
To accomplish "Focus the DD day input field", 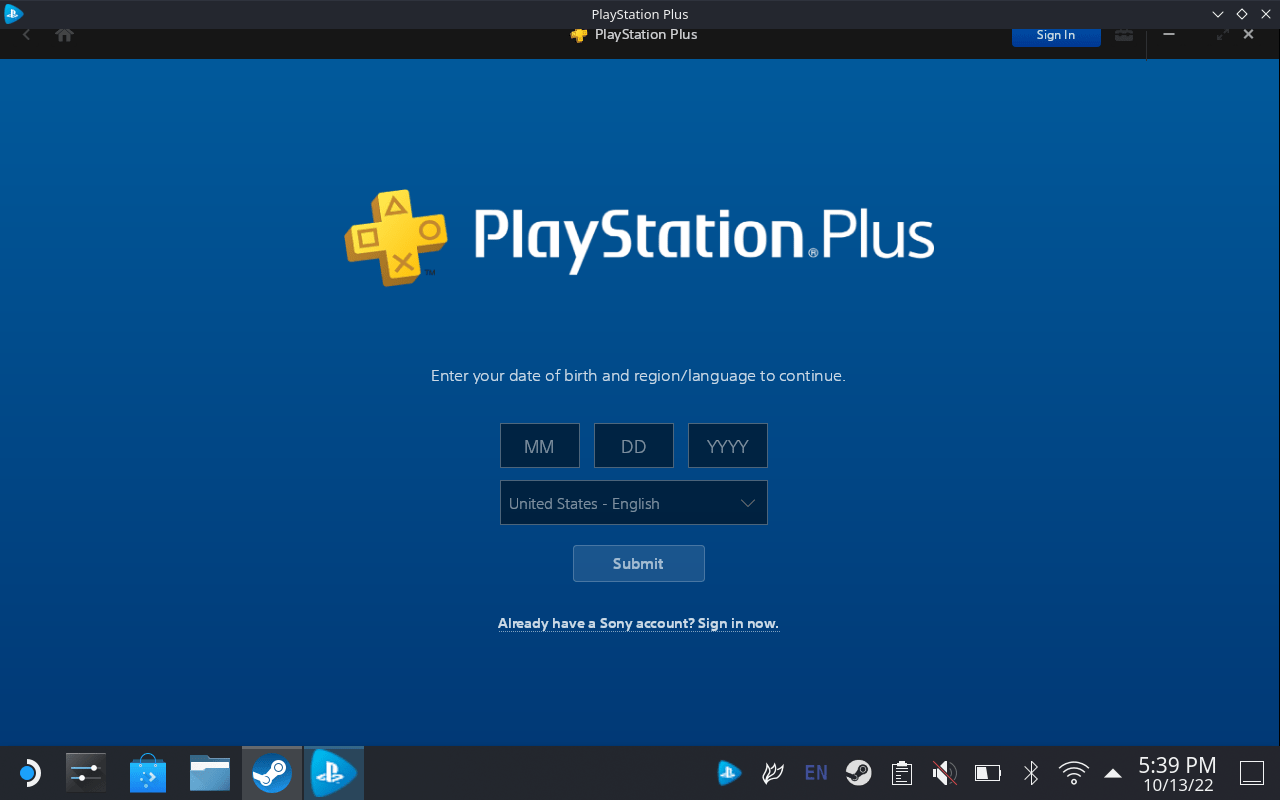I will 634,446.
